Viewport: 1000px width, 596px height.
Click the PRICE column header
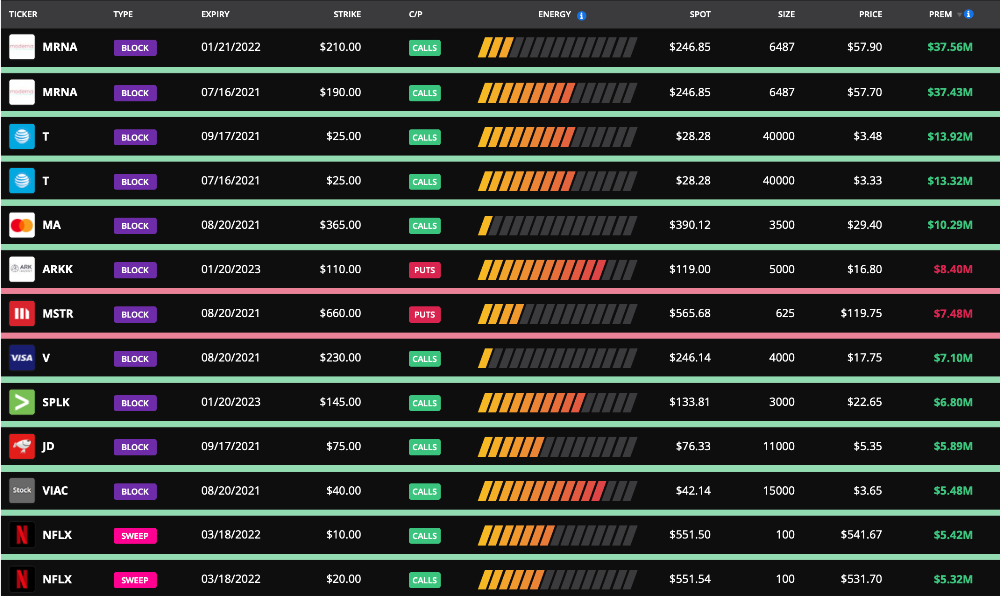coord(871,14)
